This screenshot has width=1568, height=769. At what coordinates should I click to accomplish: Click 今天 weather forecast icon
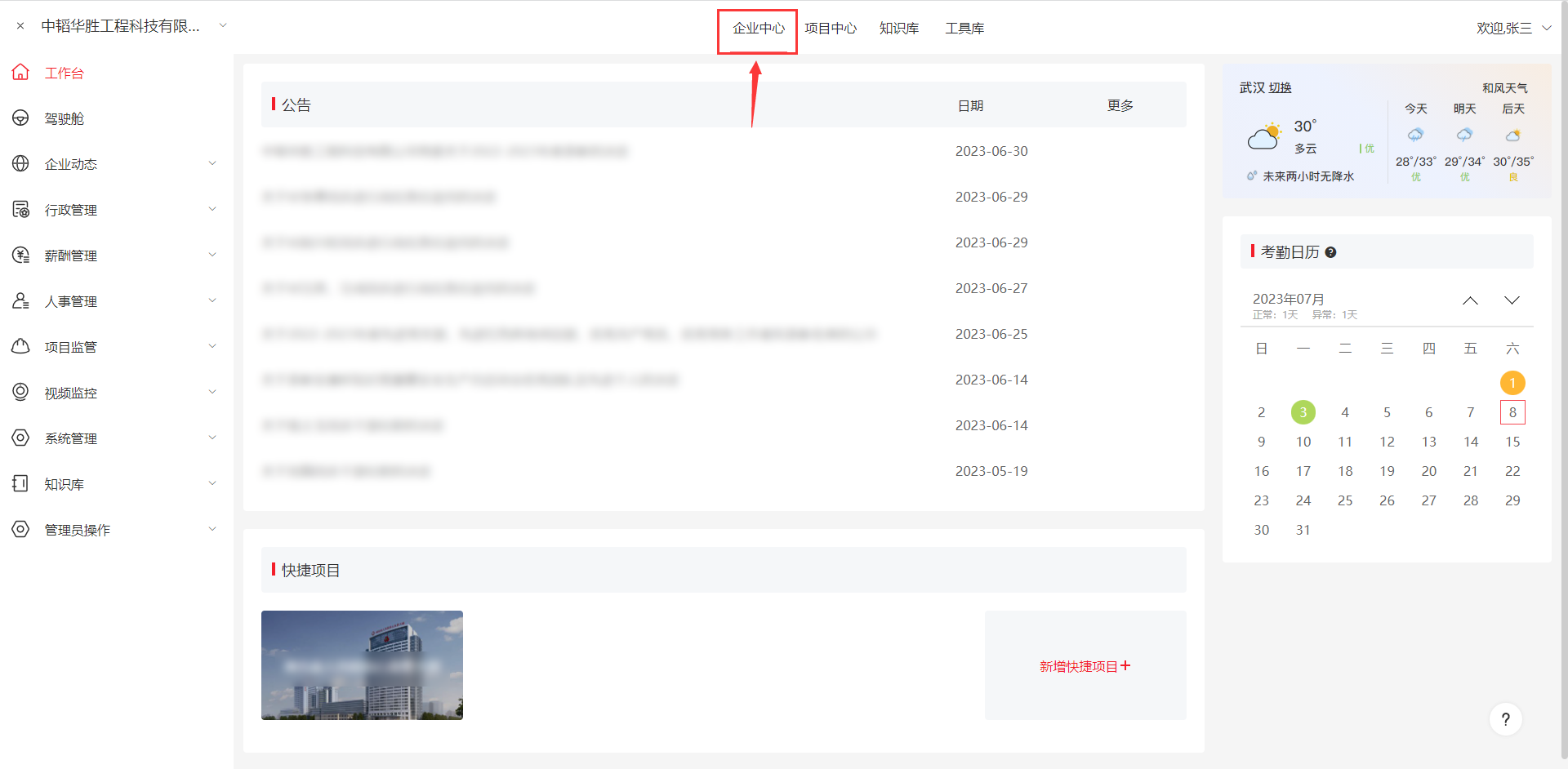(x=1415, y=135)
